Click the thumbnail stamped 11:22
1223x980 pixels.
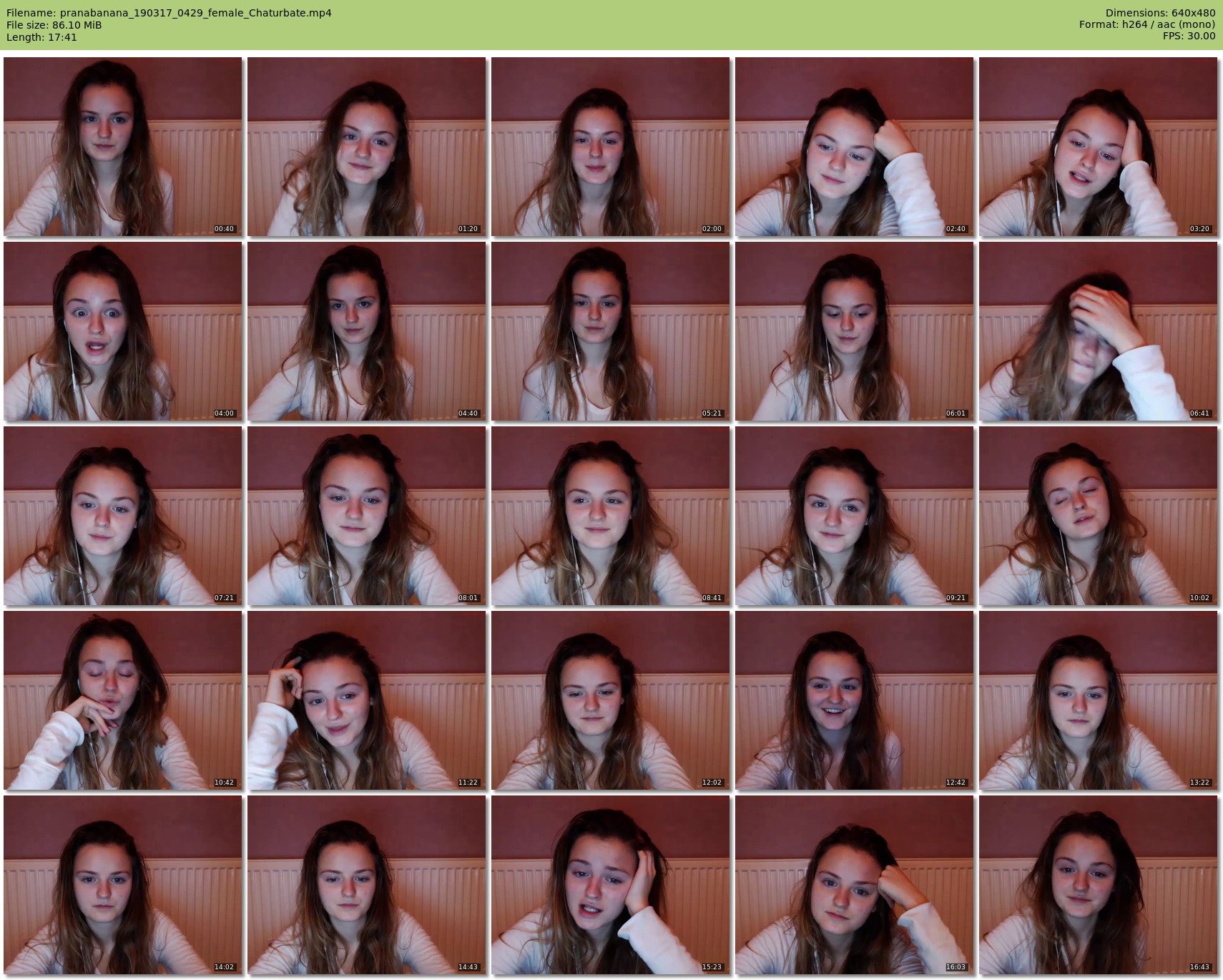coord(366,700)
